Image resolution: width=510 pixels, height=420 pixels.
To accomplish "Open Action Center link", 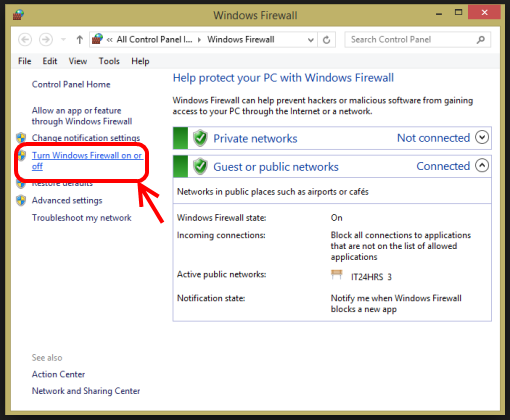I will tap(58, 374).
